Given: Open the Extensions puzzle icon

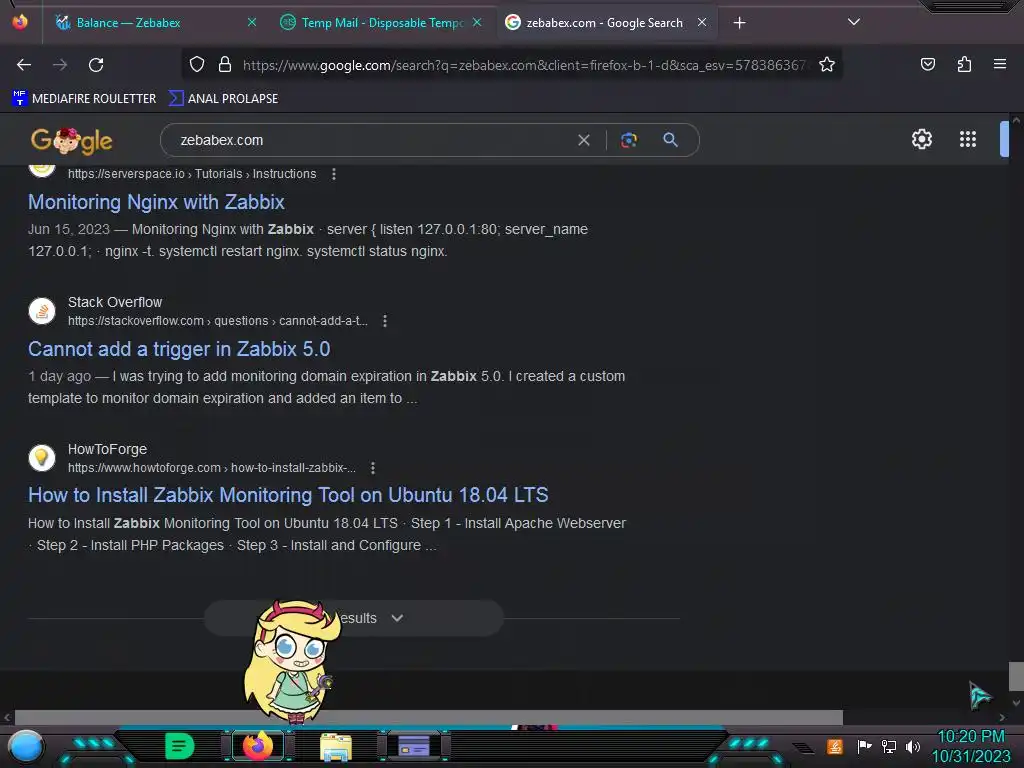Looking at the screenshot, I should [964, 65].
